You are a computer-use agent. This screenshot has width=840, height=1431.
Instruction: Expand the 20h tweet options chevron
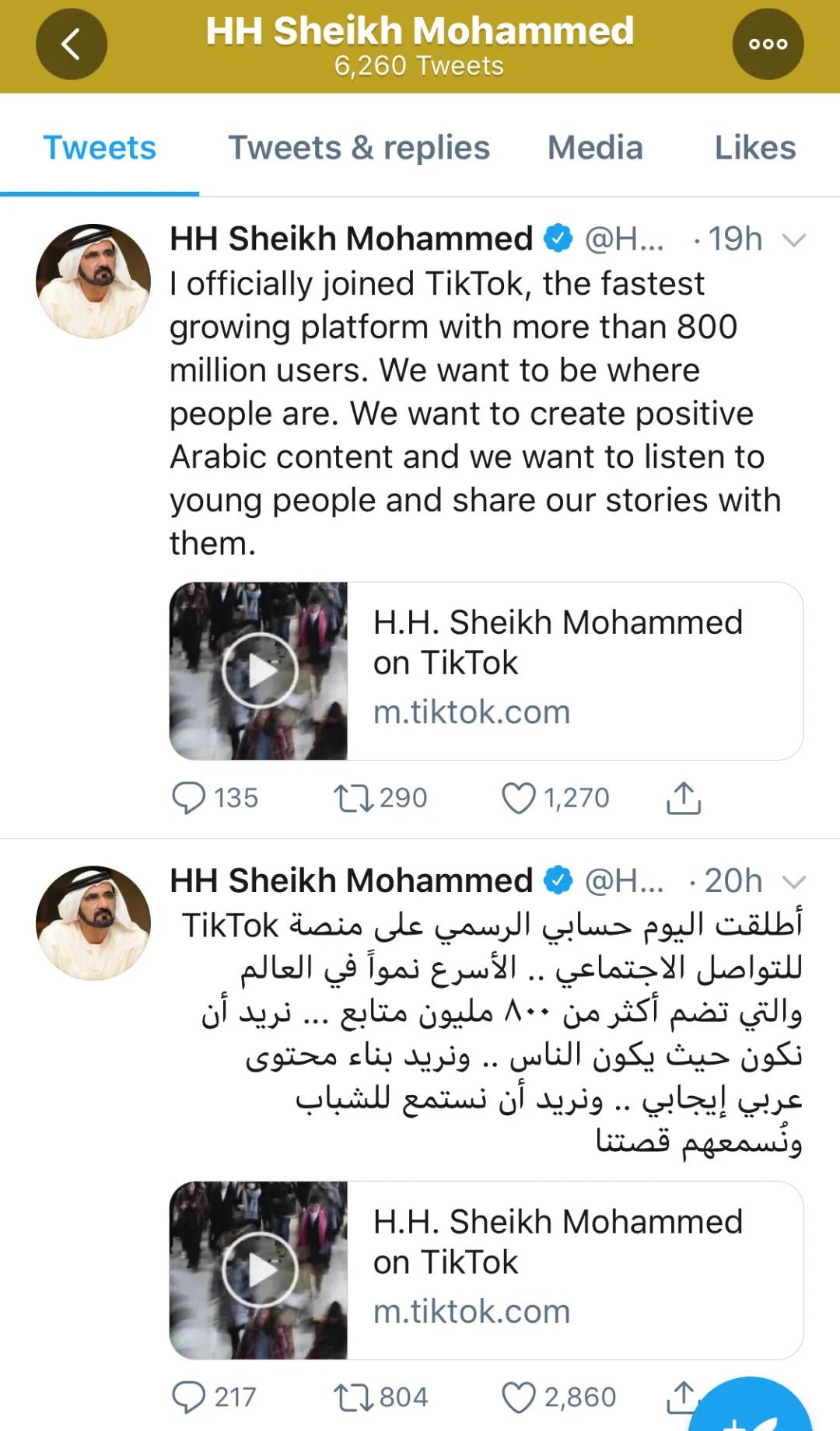[793, 882]
